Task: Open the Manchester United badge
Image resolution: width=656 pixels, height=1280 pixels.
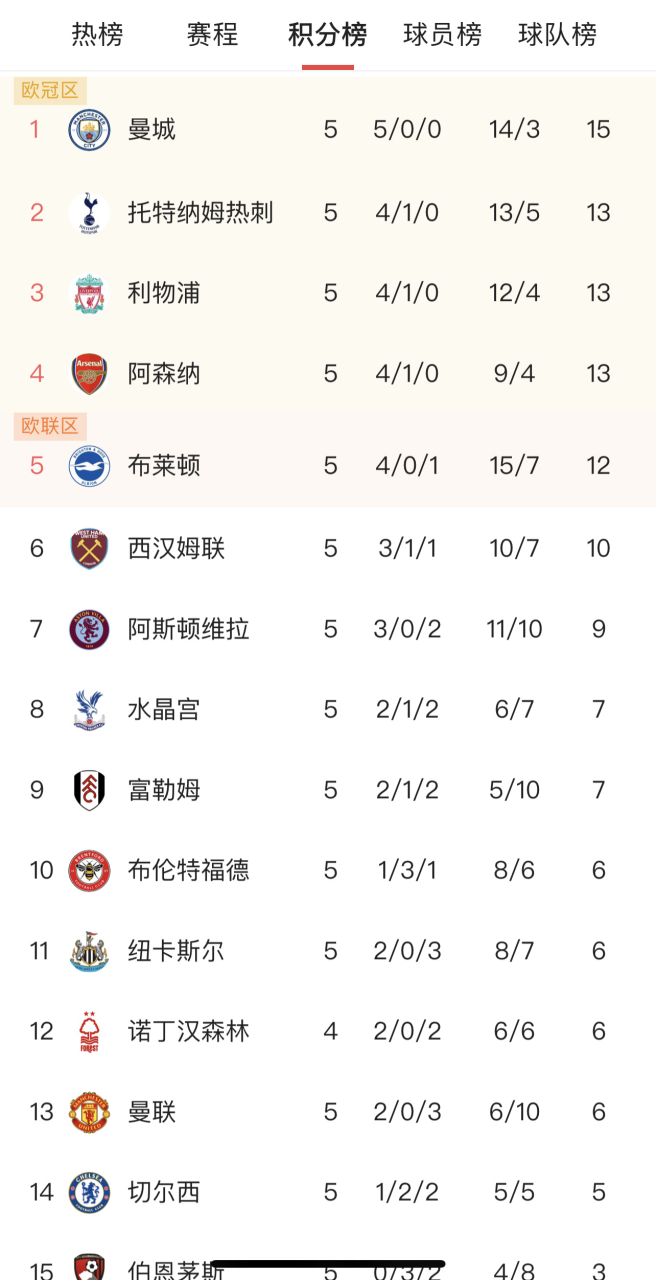Action: pos(91,1111)
